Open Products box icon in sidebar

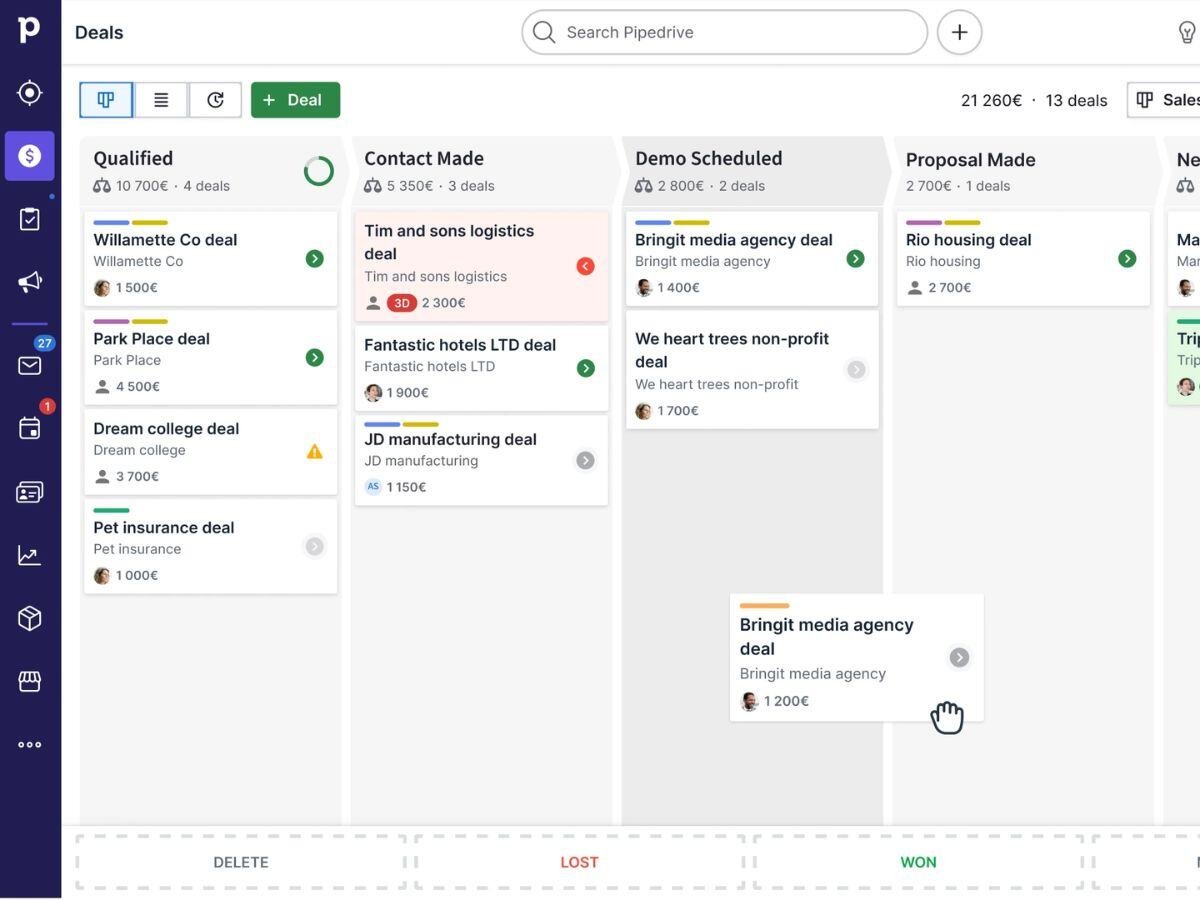click(x=30, y=619)
